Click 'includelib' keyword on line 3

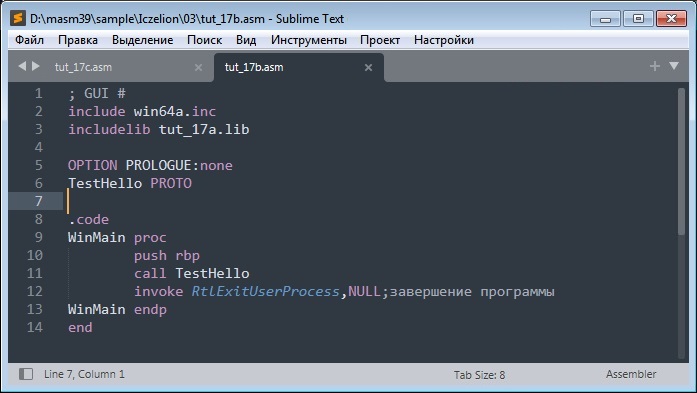(x=109, y=129)
